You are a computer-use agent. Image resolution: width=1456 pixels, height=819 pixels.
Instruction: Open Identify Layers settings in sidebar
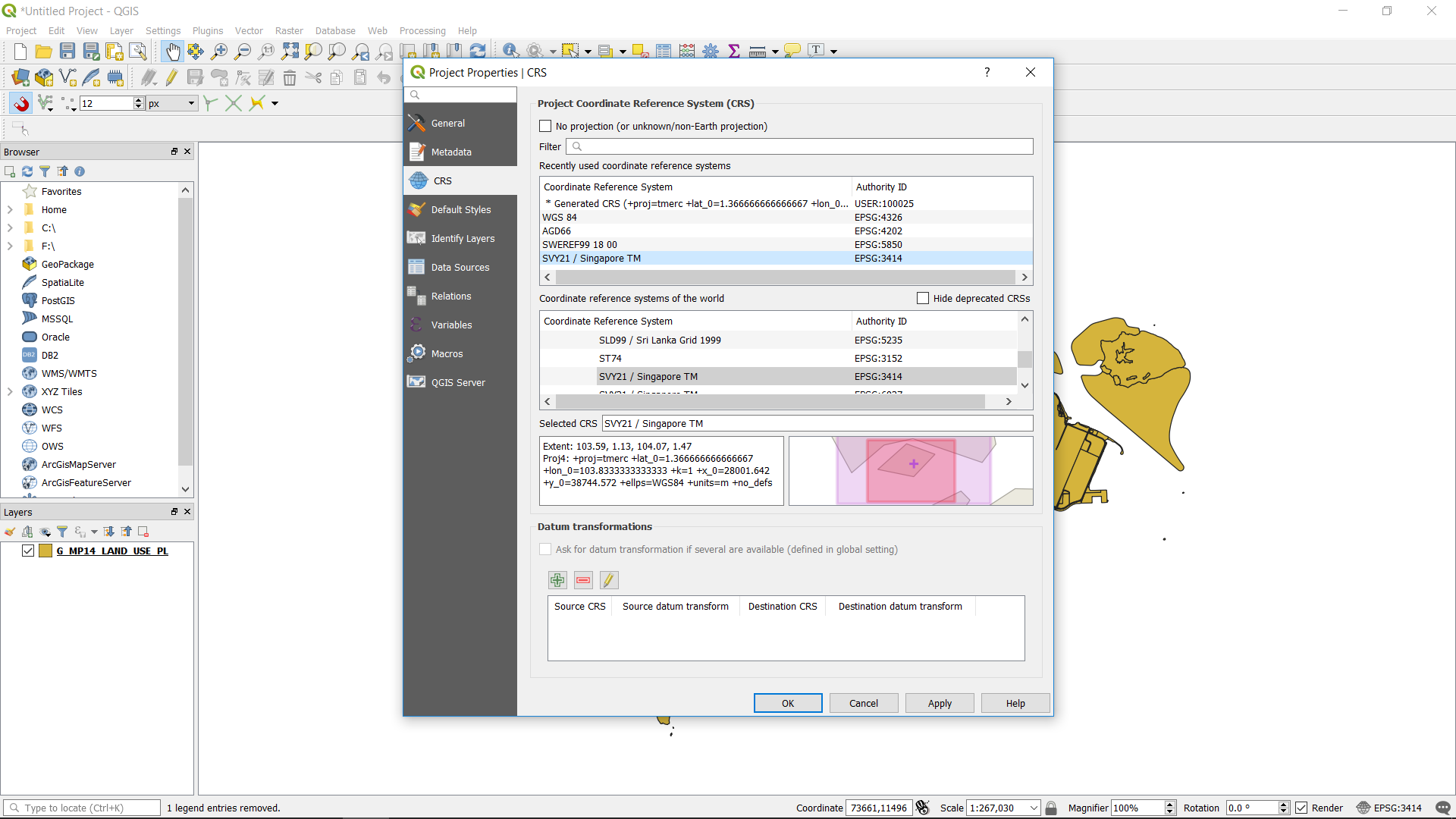(x=462, y=238)
